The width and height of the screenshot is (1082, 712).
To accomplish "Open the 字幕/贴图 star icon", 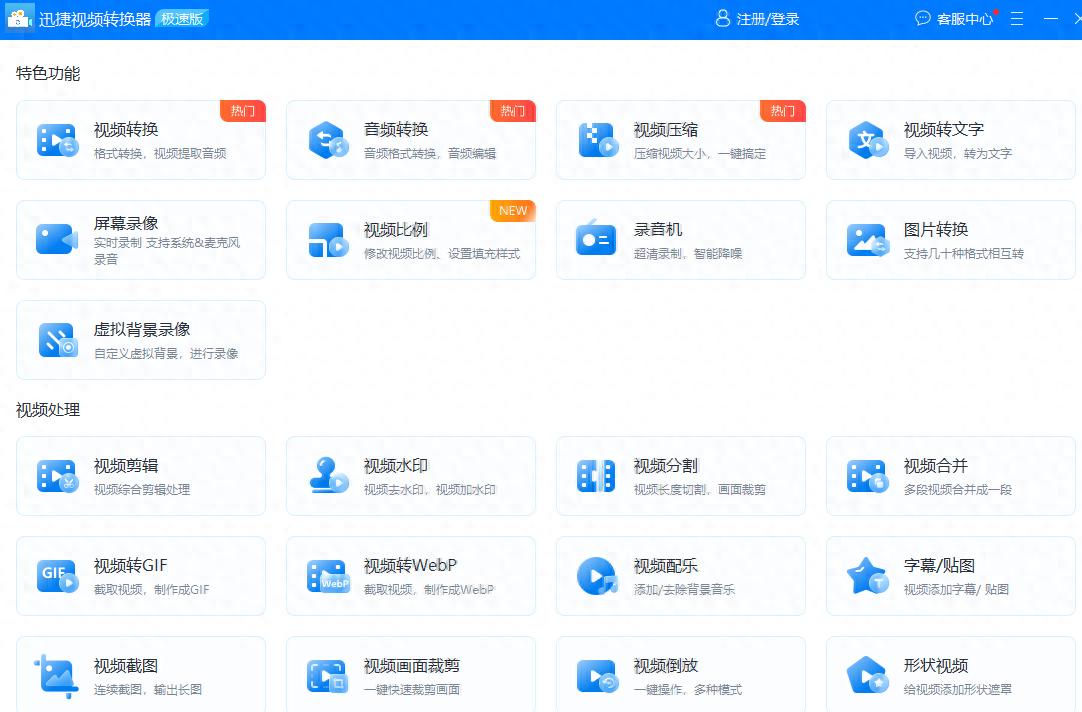I will tap(867, 576).
